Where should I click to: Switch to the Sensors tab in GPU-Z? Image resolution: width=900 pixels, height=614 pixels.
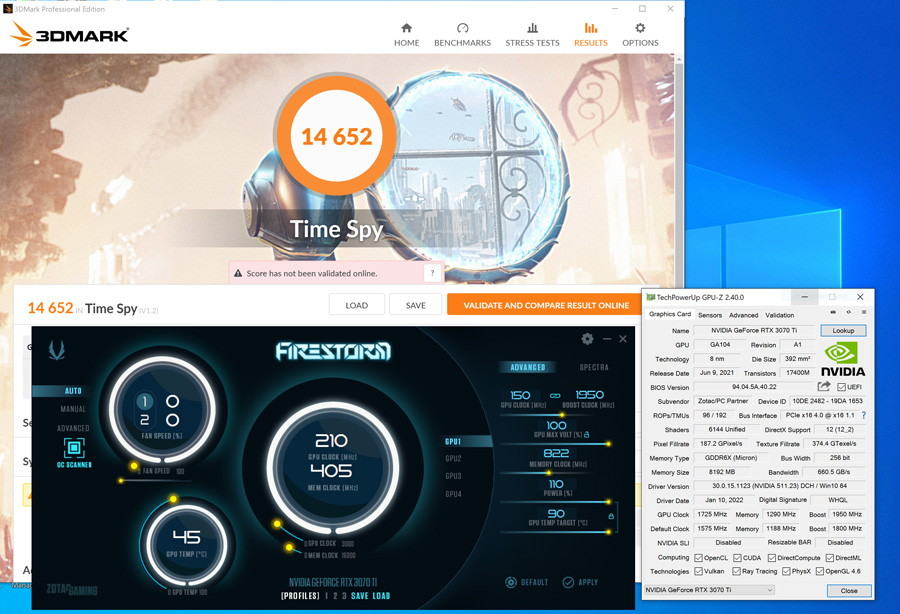[710, 315]
